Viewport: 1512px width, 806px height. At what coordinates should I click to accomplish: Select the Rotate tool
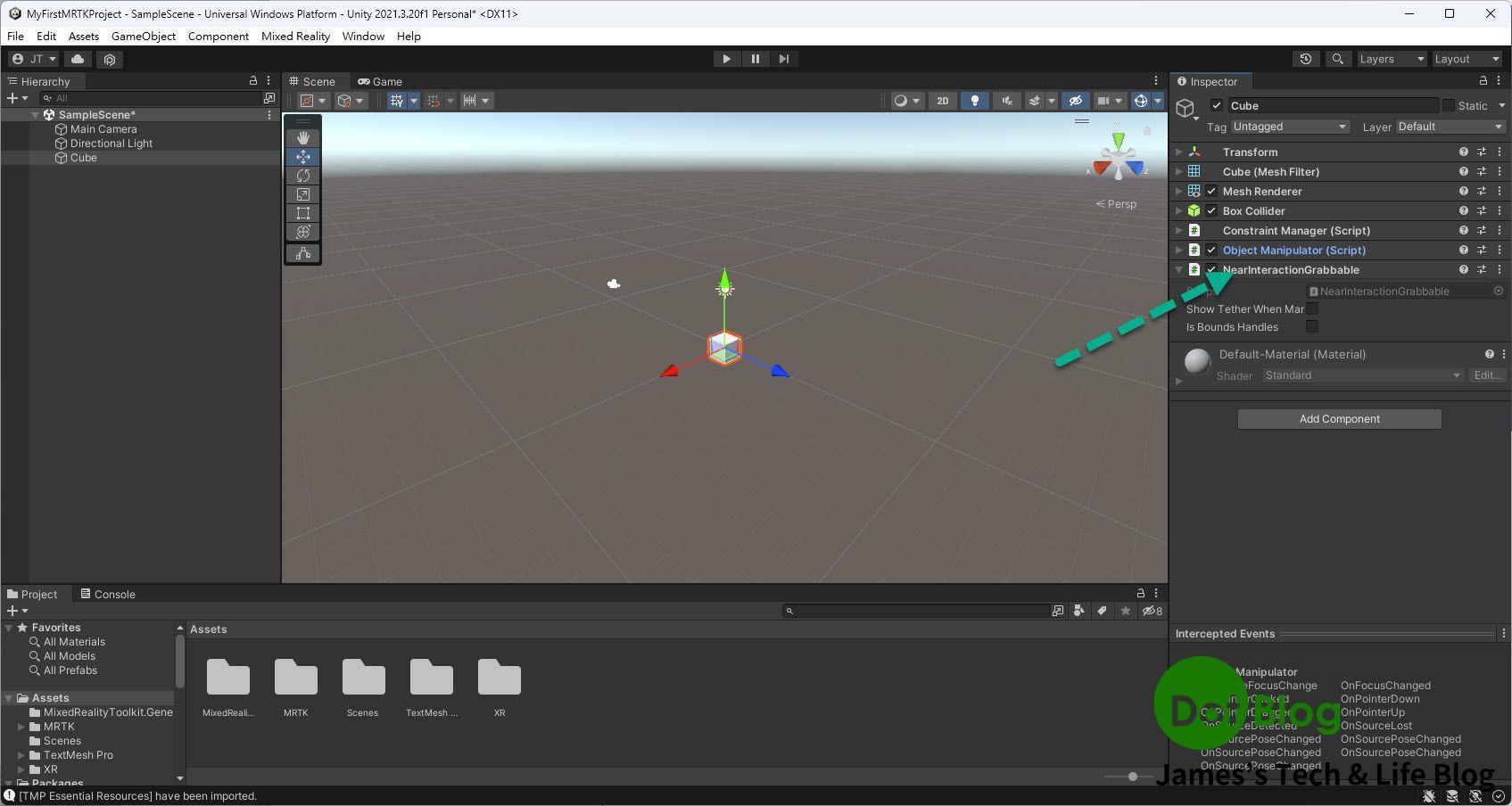(x=302, y=176)
